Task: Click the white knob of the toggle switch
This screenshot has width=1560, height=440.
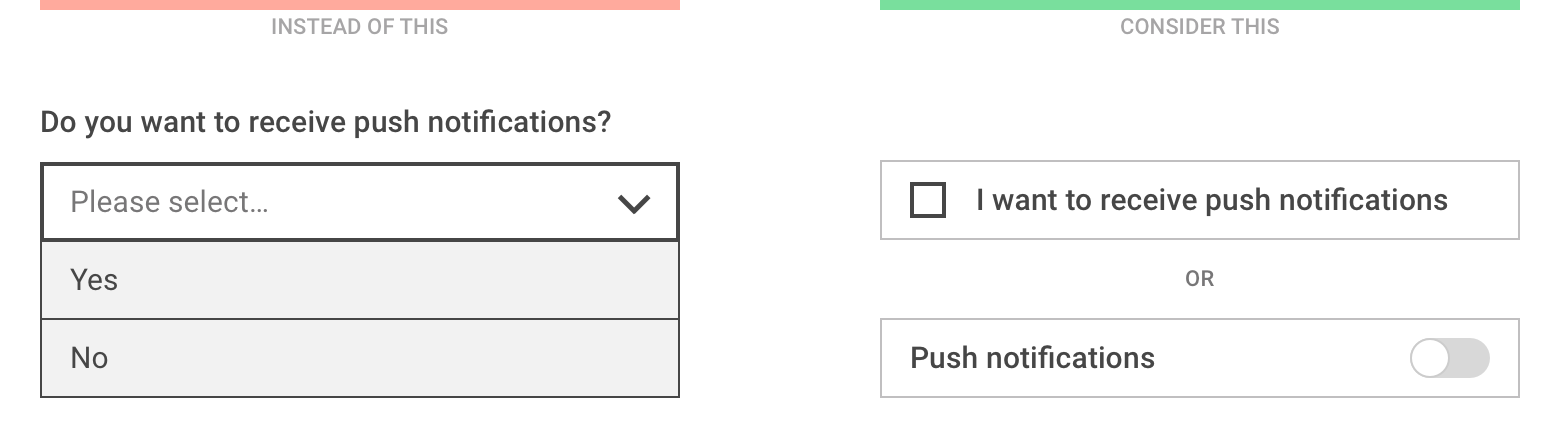Action: click(1430, 358)
